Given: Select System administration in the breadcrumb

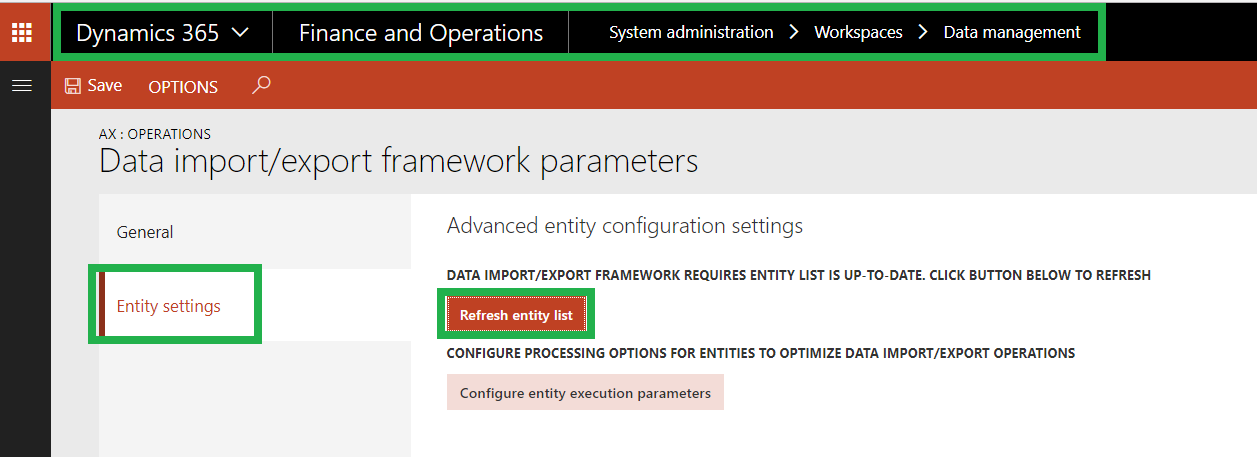Looking at the screenshot, I should 691,32.
